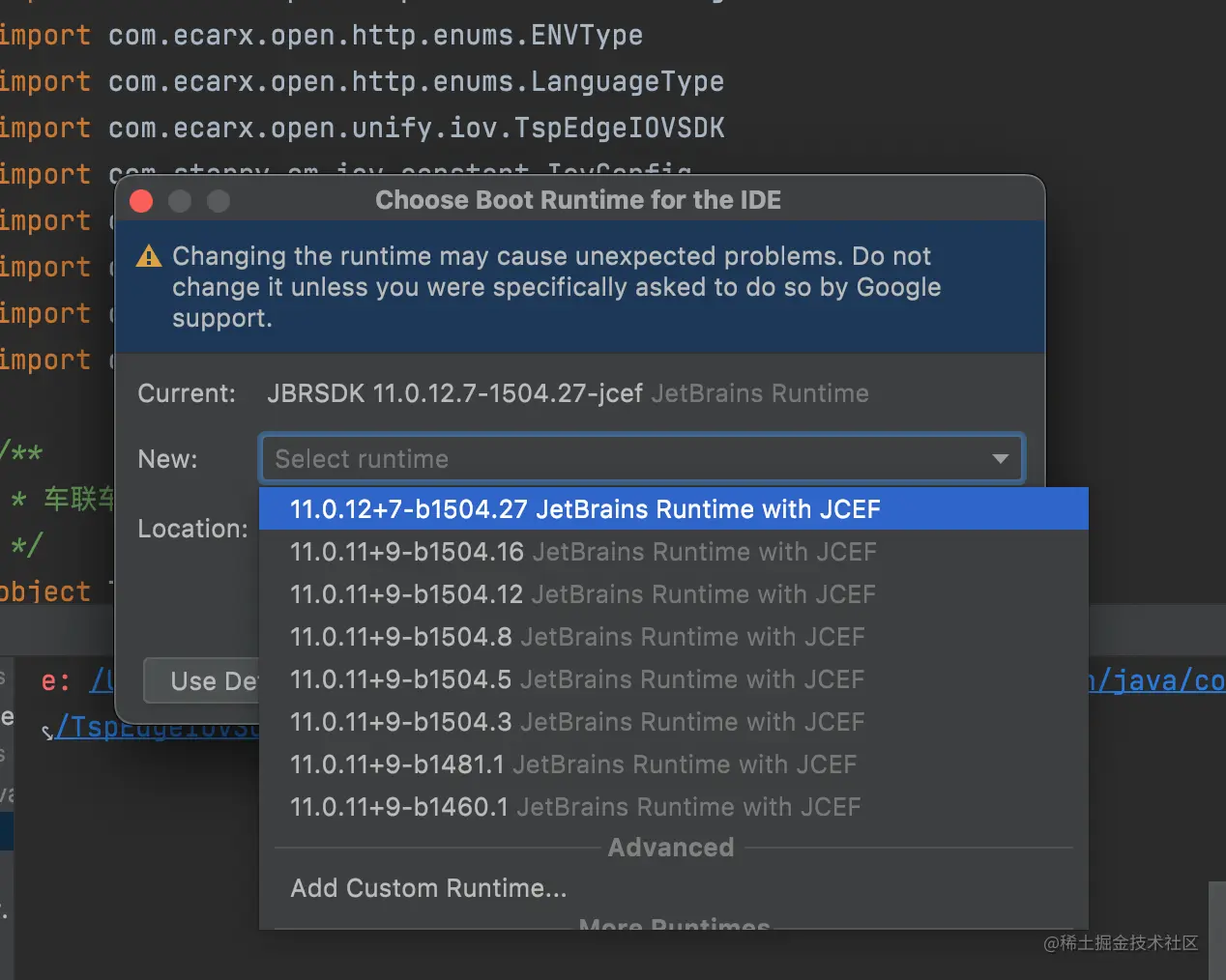Choose the 11.0.11+9-b1460.1 runtime
The image size is (1226, 980).
tap(575, 807)
